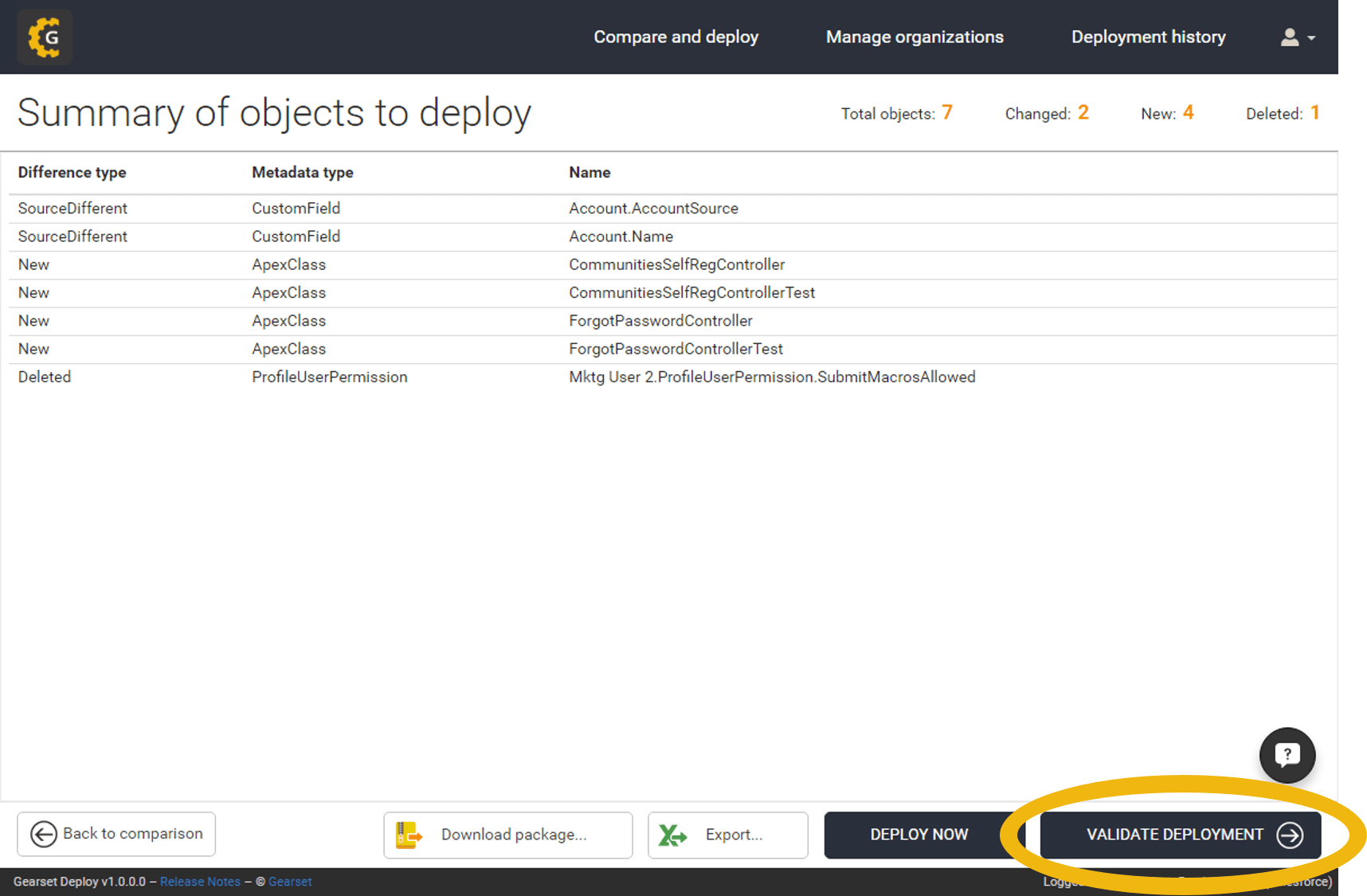Click the Gearset footer link
The image size is (1367, 896).
(290, 882)
